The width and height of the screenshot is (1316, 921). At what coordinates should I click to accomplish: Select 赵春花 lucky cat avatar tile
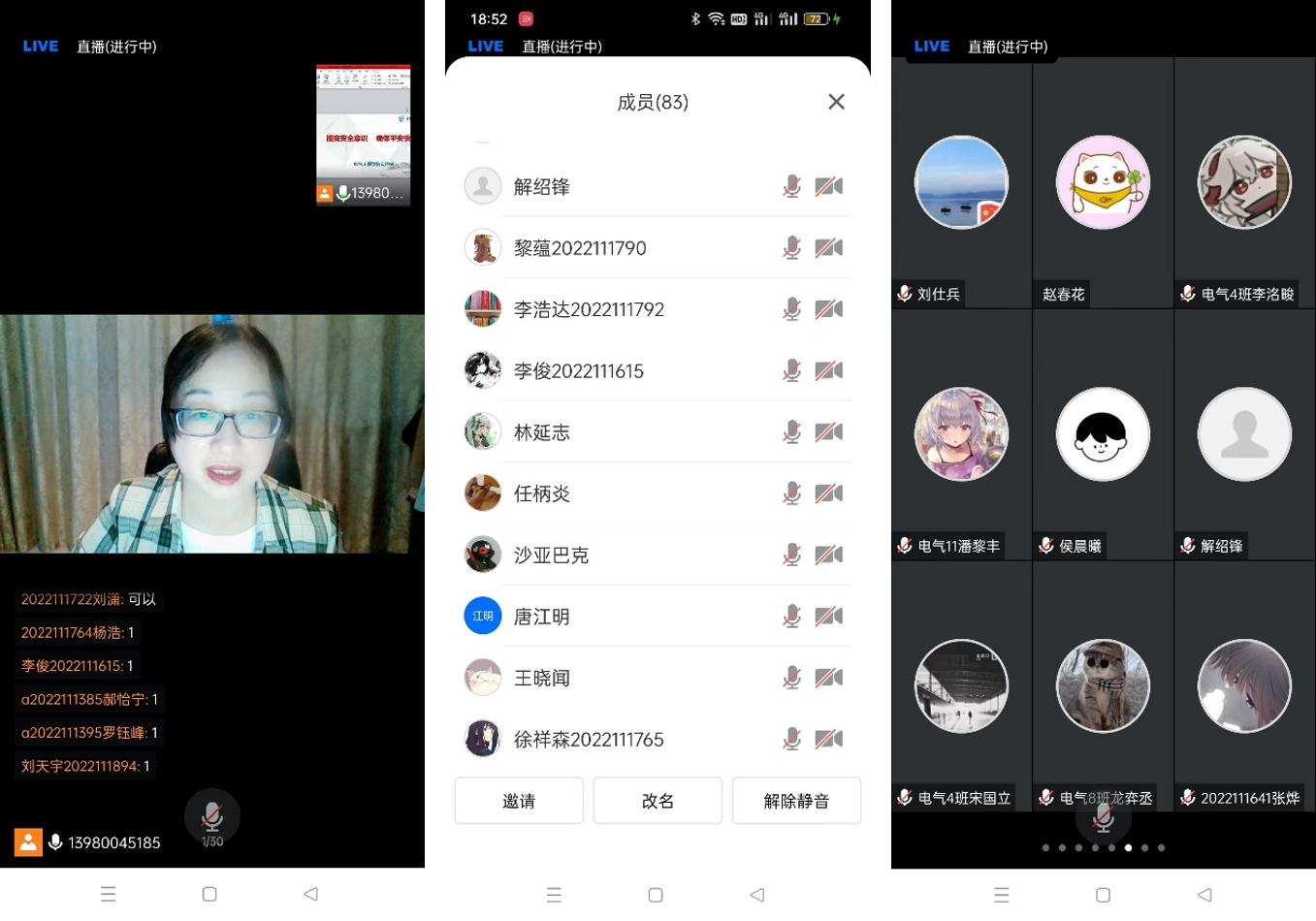1103,182
